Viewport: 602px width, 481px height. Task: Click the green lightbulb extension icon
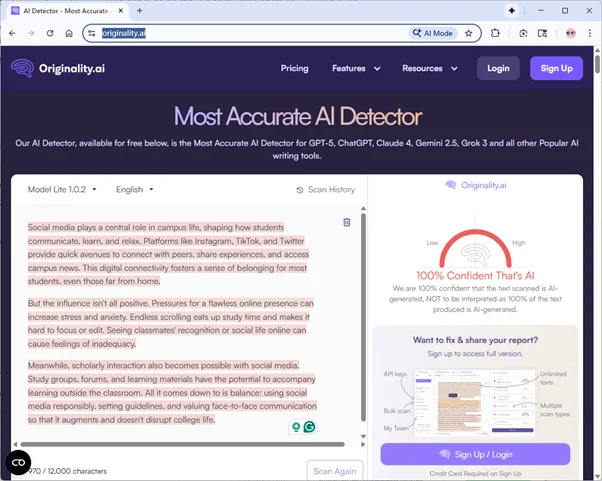296,426
